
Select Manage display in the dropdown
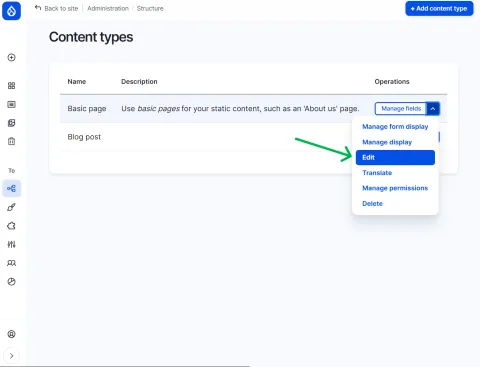(x=395, y=142)
